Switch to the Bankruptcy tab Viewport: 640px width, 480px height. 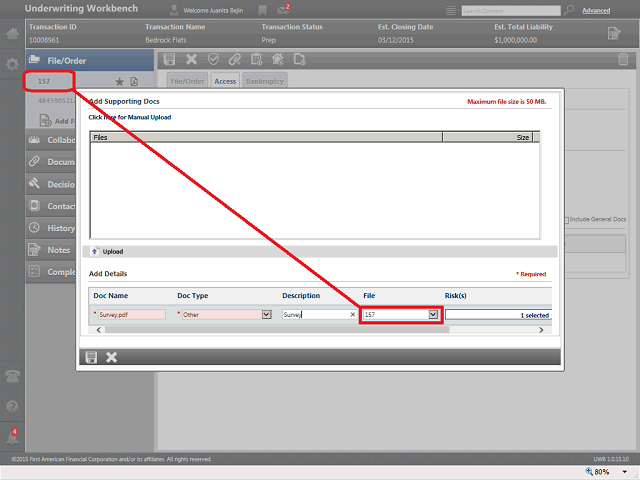point(264,81)
